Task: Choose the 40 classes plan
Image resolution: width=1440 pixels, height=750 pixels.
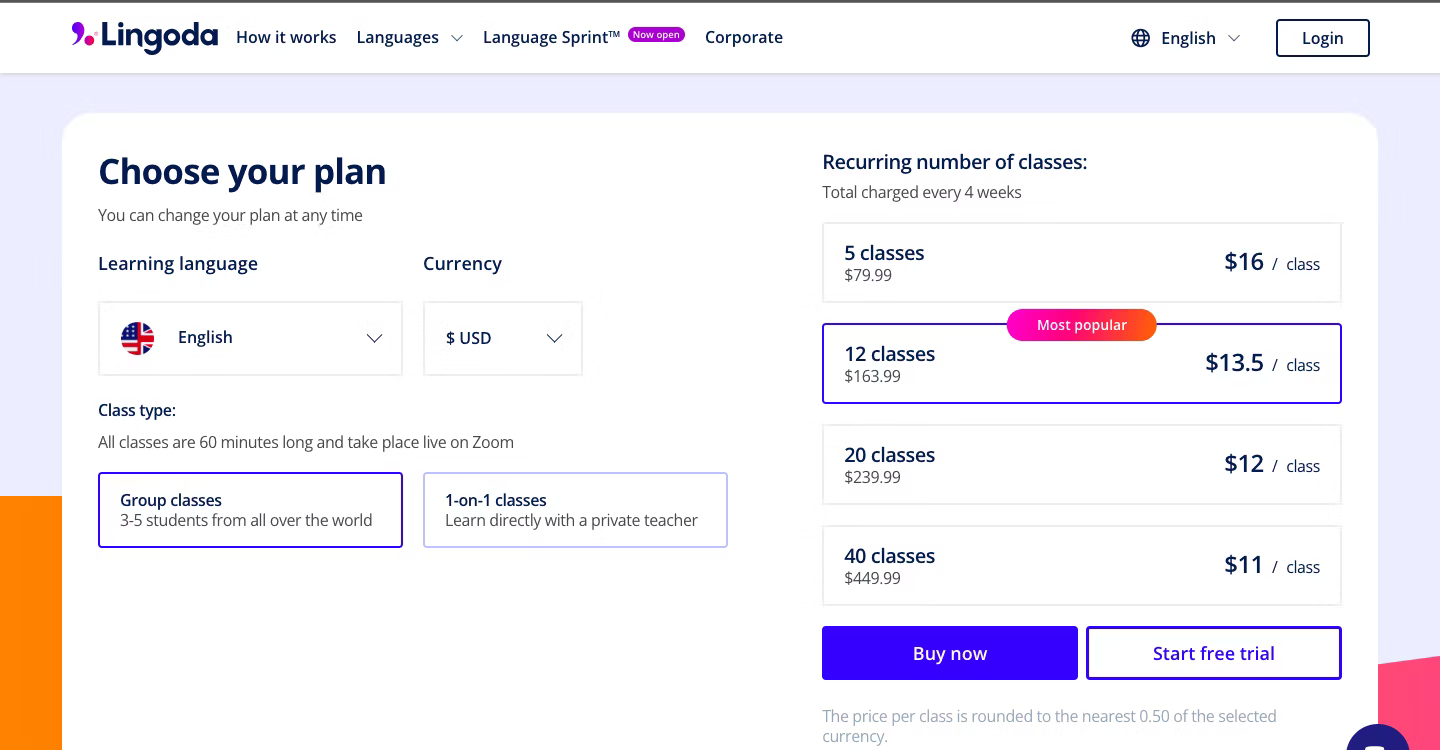Action: [1081, 566]
